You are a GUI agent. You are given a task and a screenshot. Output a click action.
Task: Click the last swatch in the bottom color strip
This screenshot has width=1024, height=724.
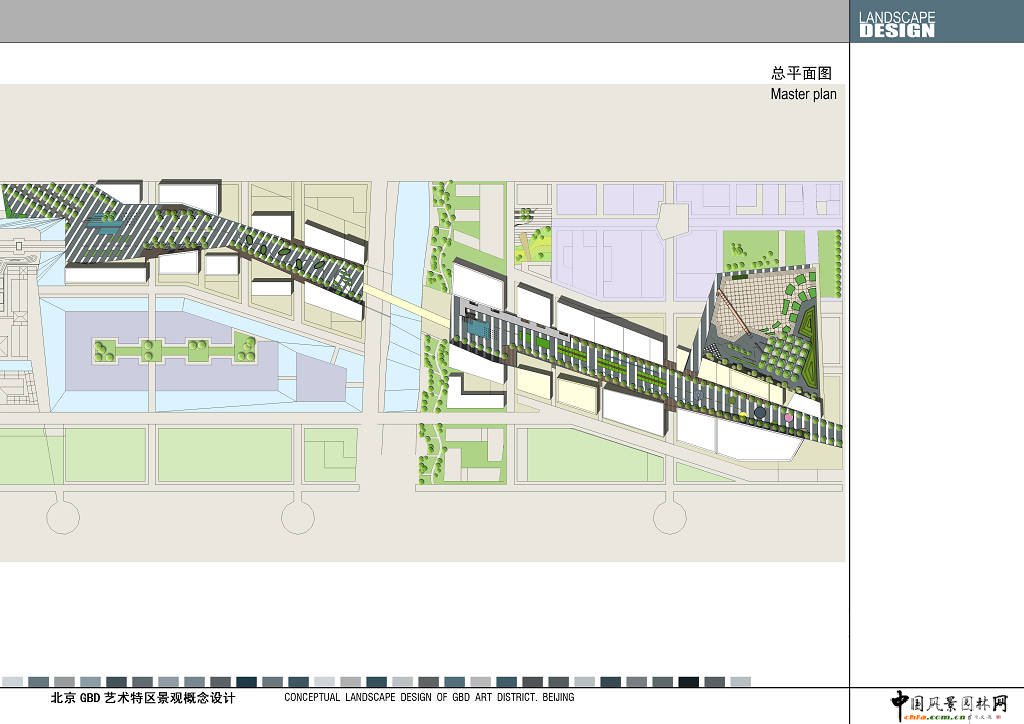740,682
